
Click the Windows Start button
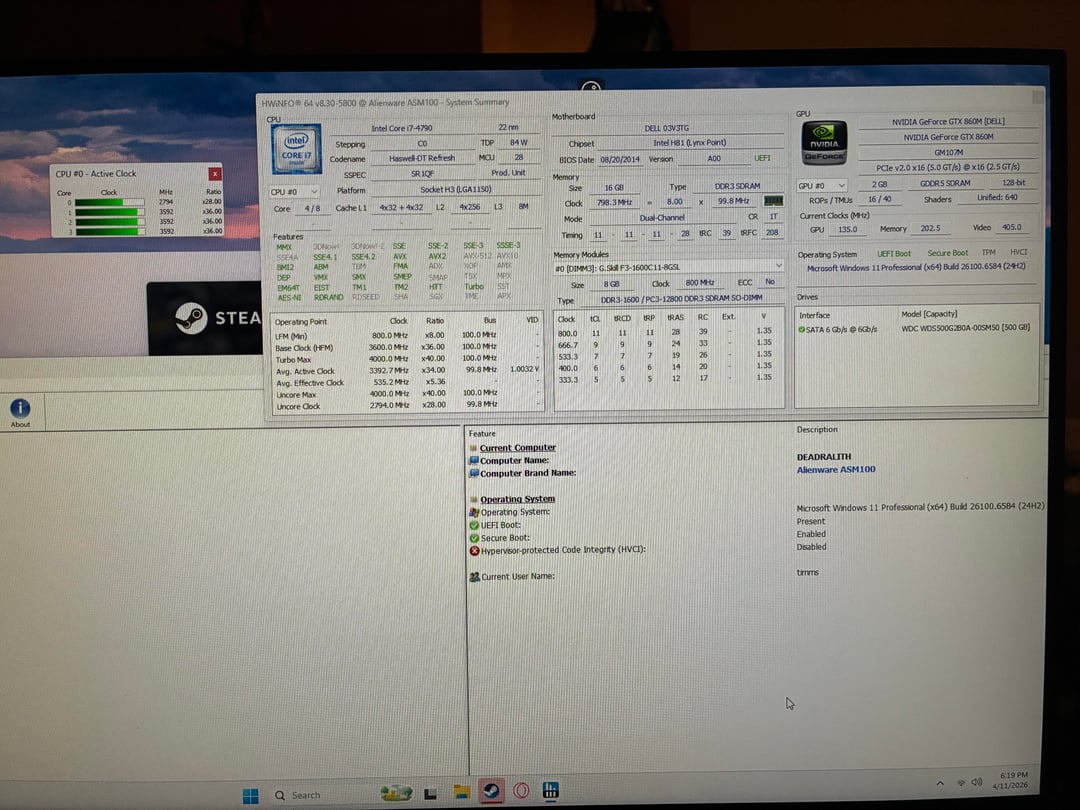[251, 796]
